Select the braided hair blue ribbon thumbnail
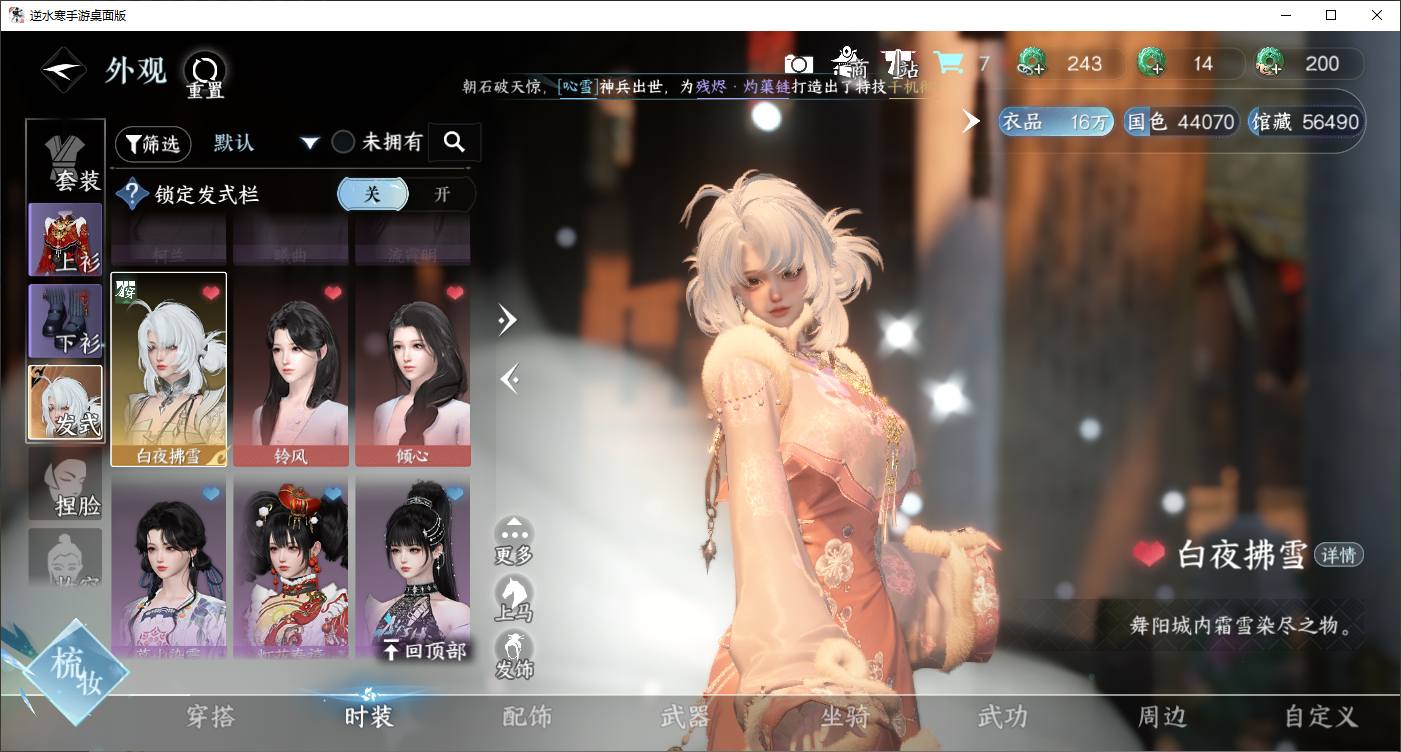 click(169, 567)
